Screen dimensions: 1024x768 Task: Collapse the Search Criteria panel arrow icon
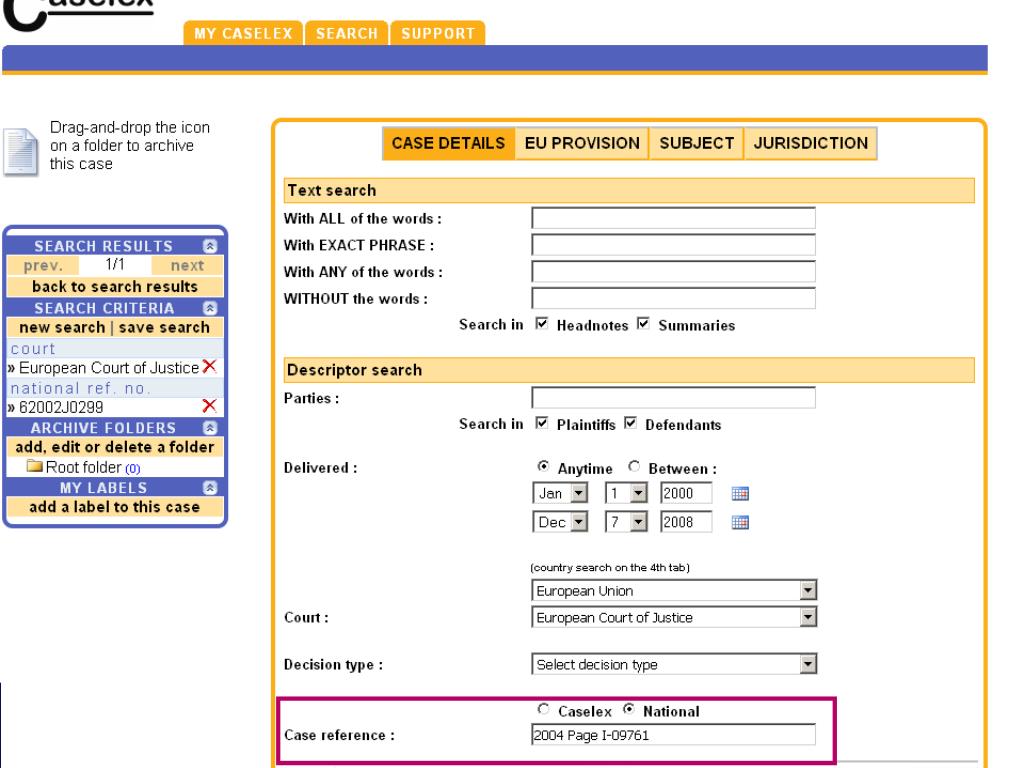(x=210, y=308)
